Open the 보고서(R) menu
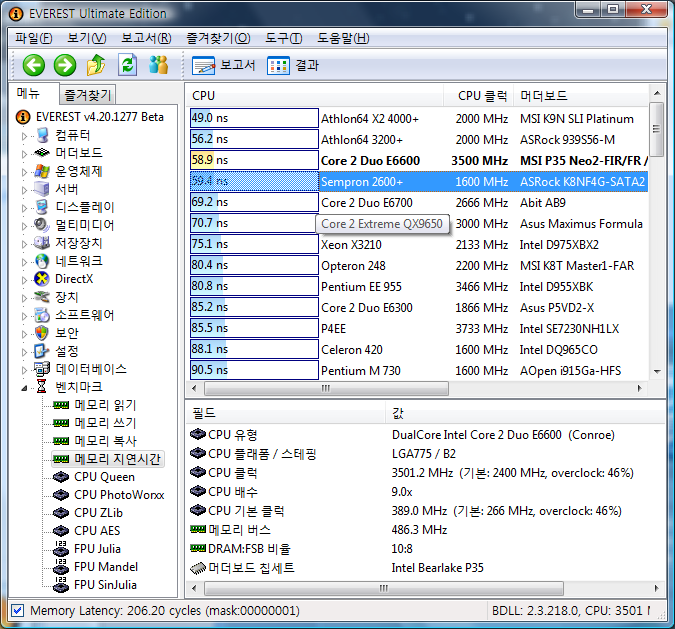Image resolution: width=675 pixels, height=629 pixels. click(146, 38)
